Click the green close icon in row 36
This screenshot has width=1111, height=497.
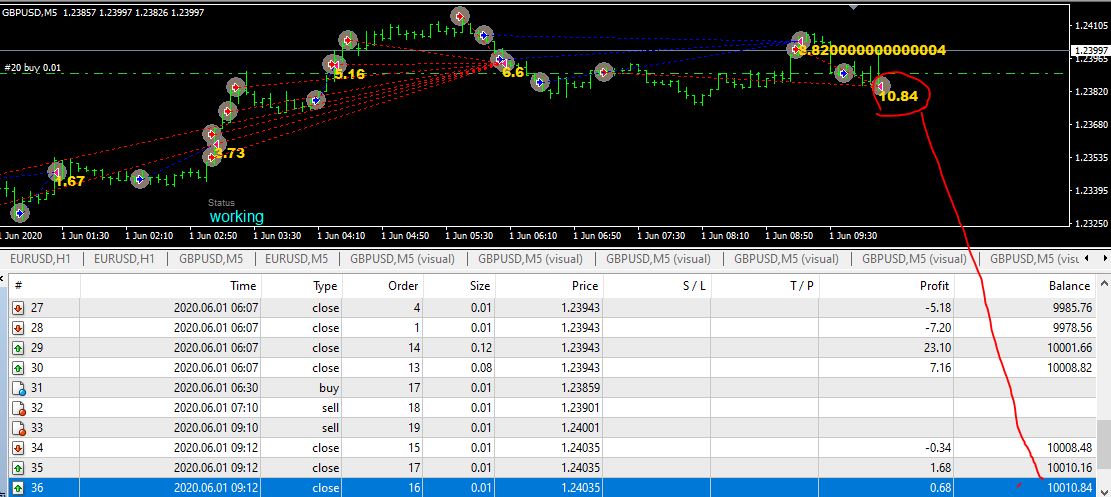[18, 487]
